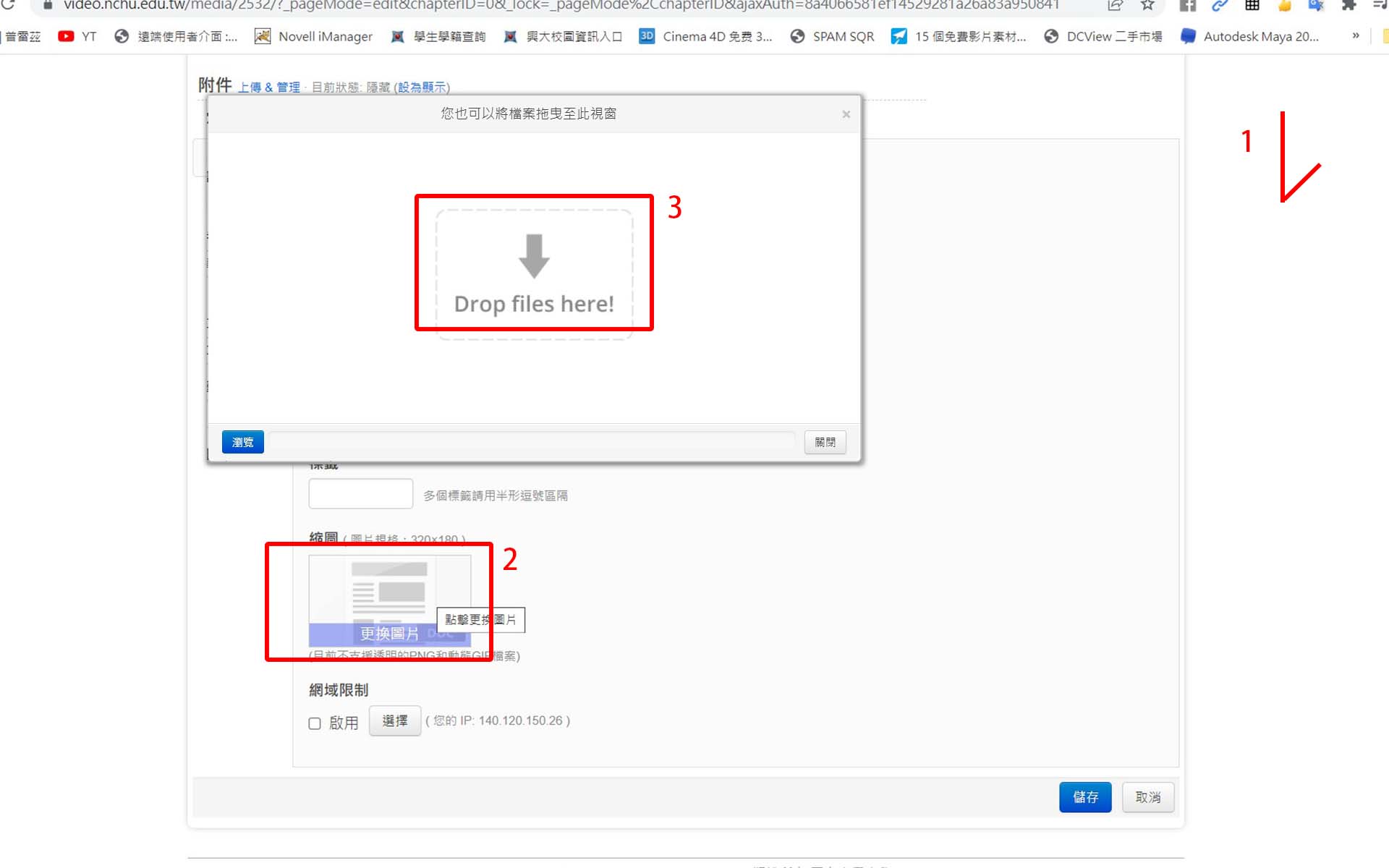The image size is (1389, 868).
Task: Click the blue link extension icon
Action: 1220,6
